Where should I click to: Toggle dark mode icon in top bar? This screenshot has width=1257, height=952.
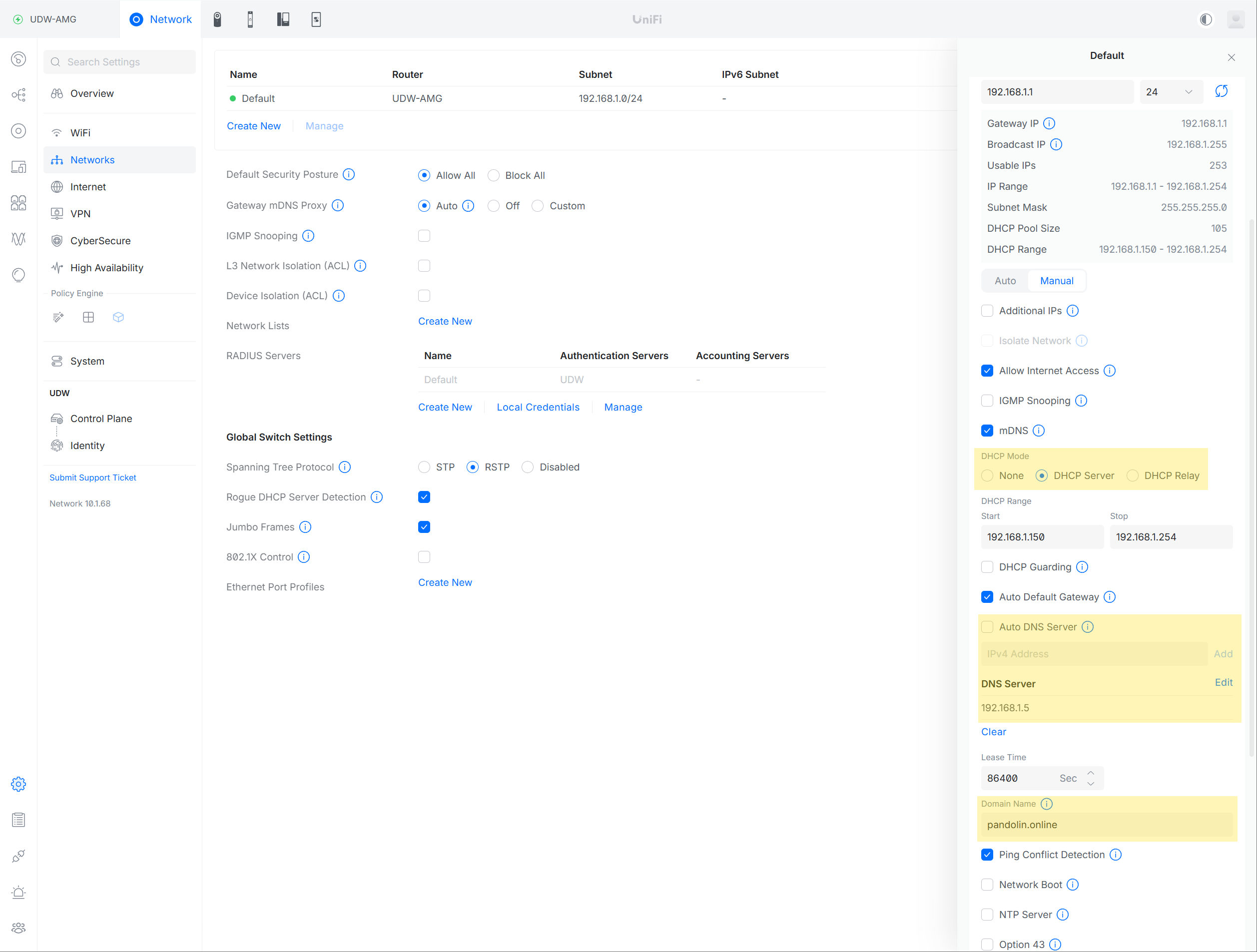pyautogui.click(x=1205, y=19)
